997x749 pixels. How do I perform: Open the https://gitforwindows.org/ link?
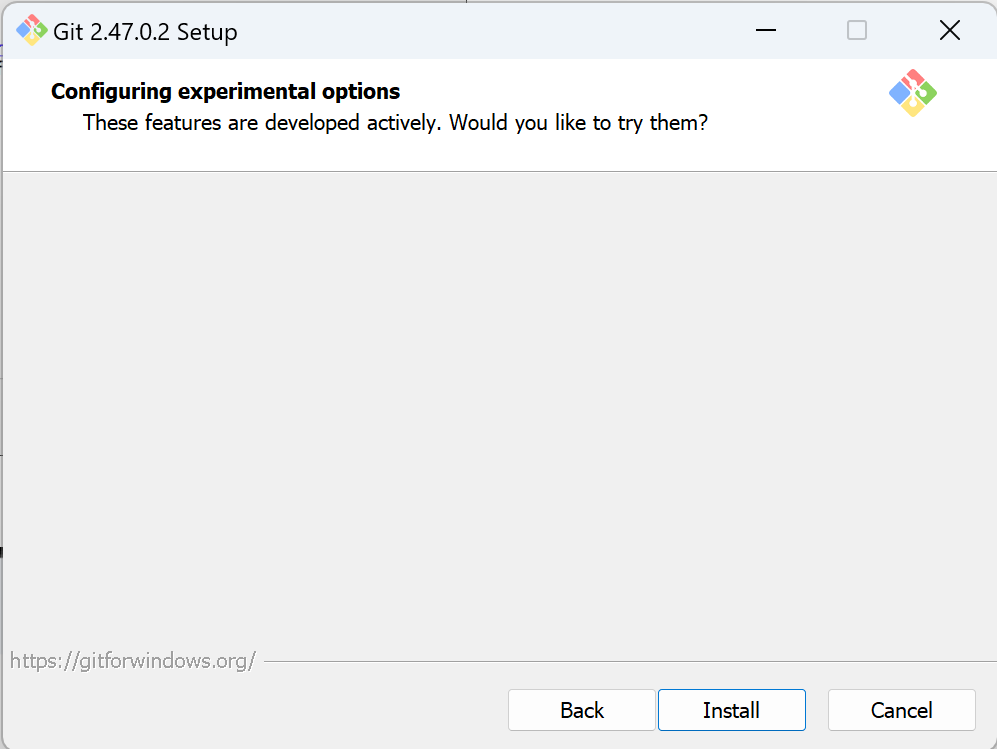133,661
